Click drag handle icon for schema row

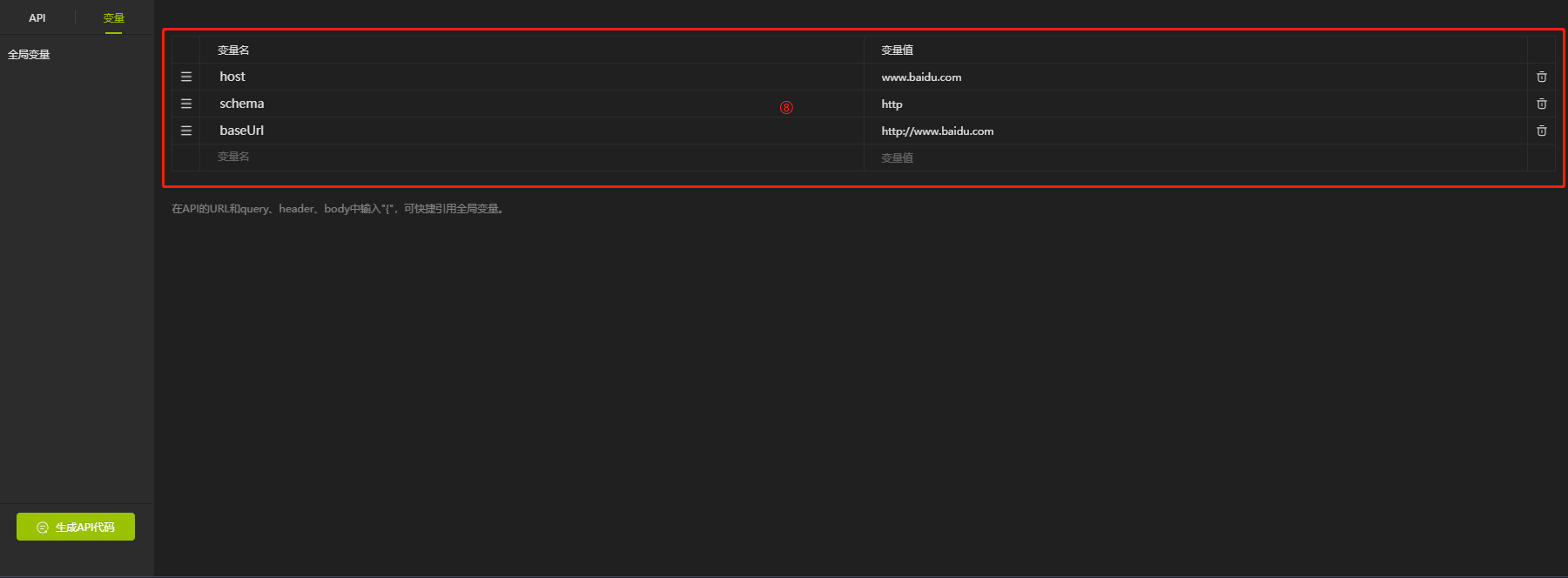tap(186, 104)
